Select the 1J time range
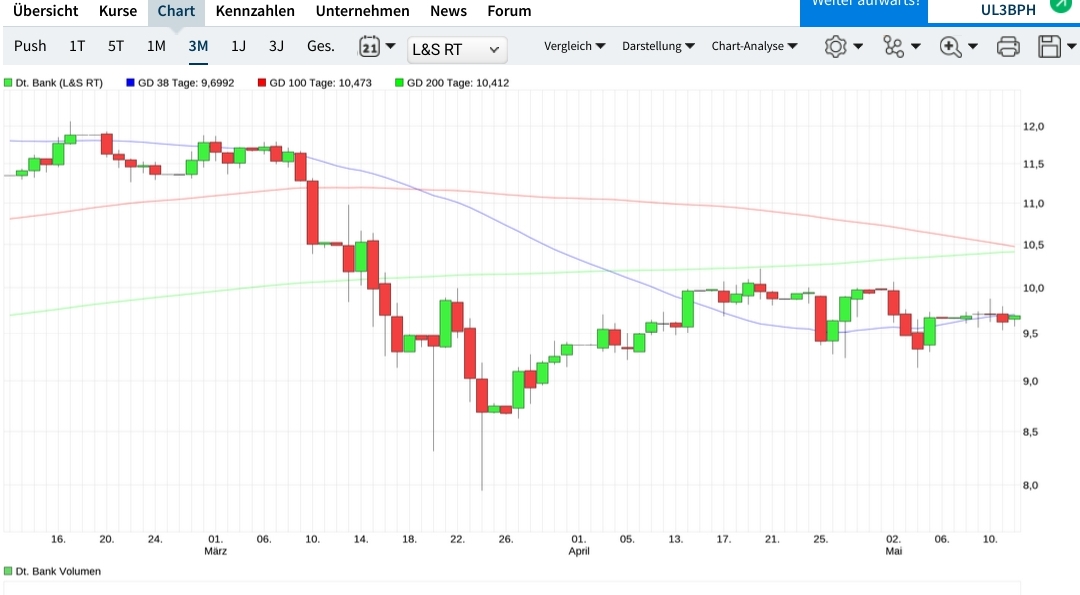 238,46
